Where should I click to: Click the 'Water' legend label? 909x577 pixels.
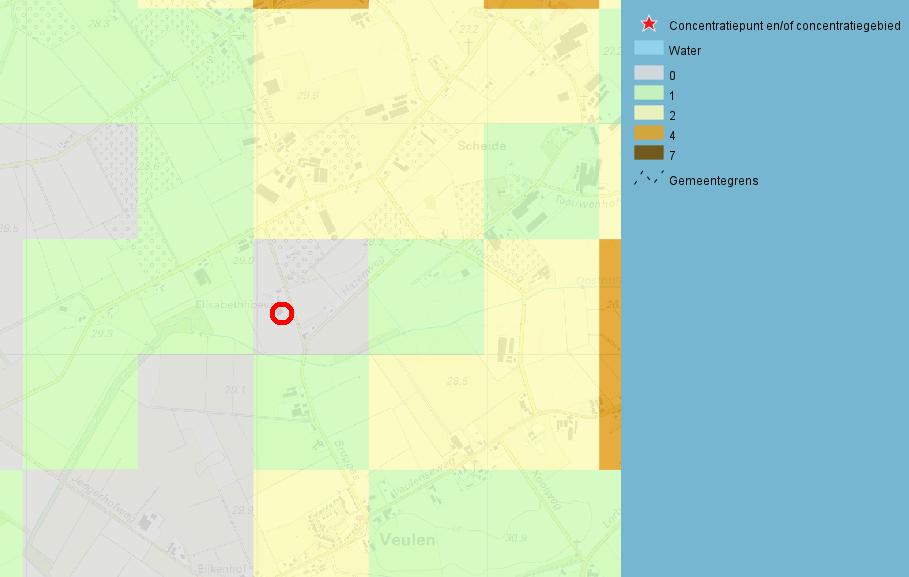[685, 51]
